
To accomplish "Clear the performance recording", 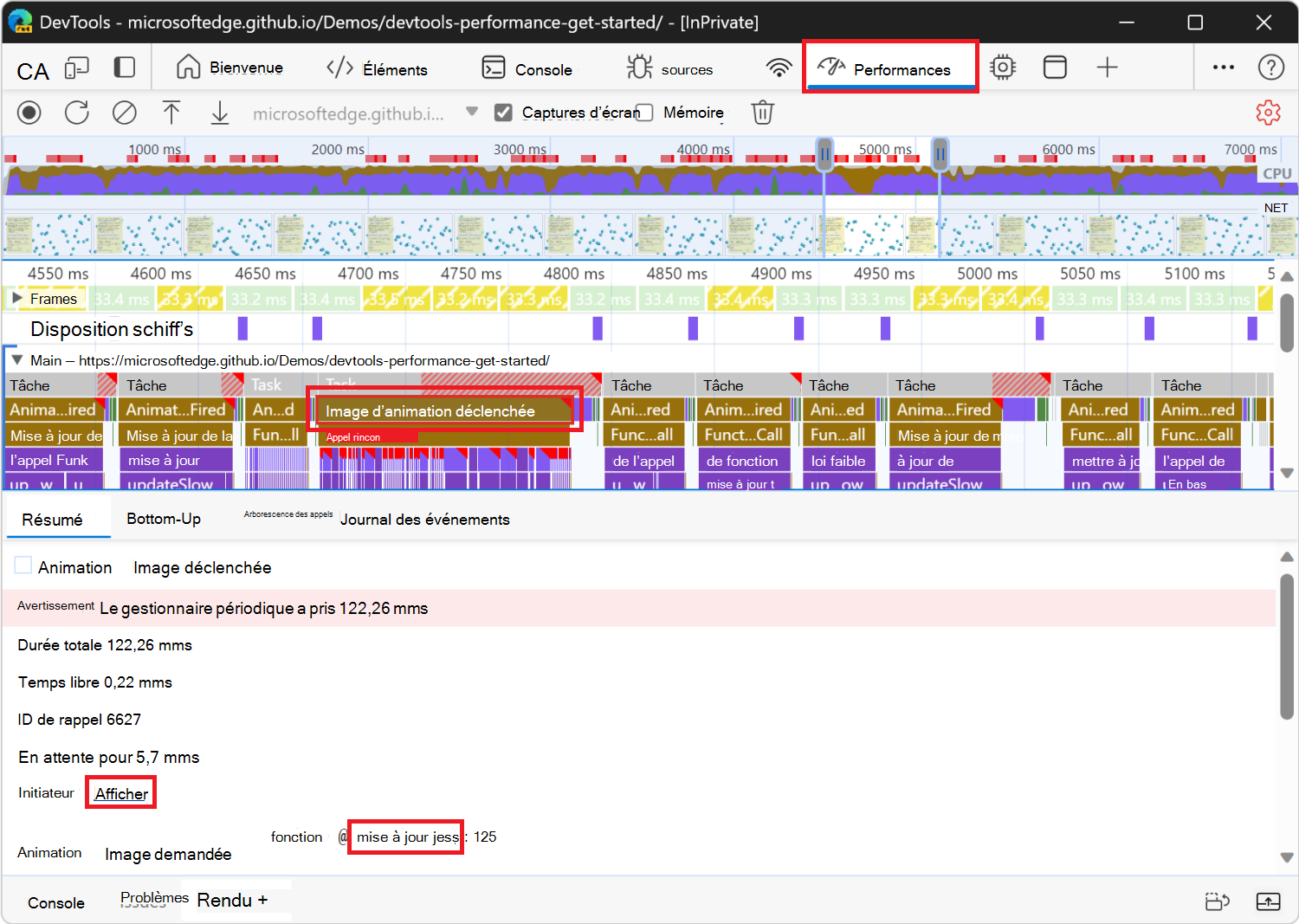I will point(125,113).
